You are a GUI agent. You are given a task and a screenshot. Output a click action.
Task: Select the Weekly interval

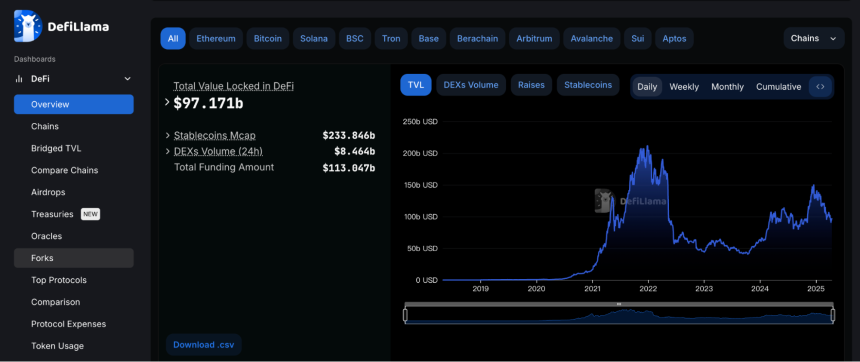(684, 87)
